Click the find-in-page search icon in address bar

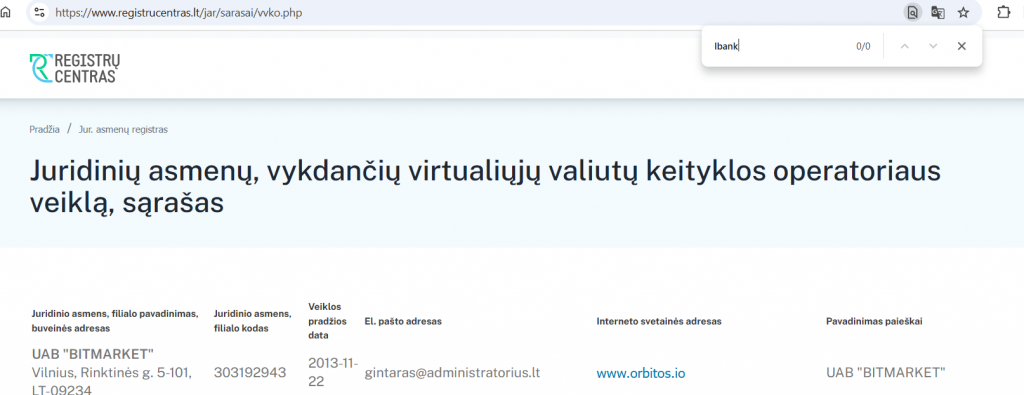[x=912, y=12]
